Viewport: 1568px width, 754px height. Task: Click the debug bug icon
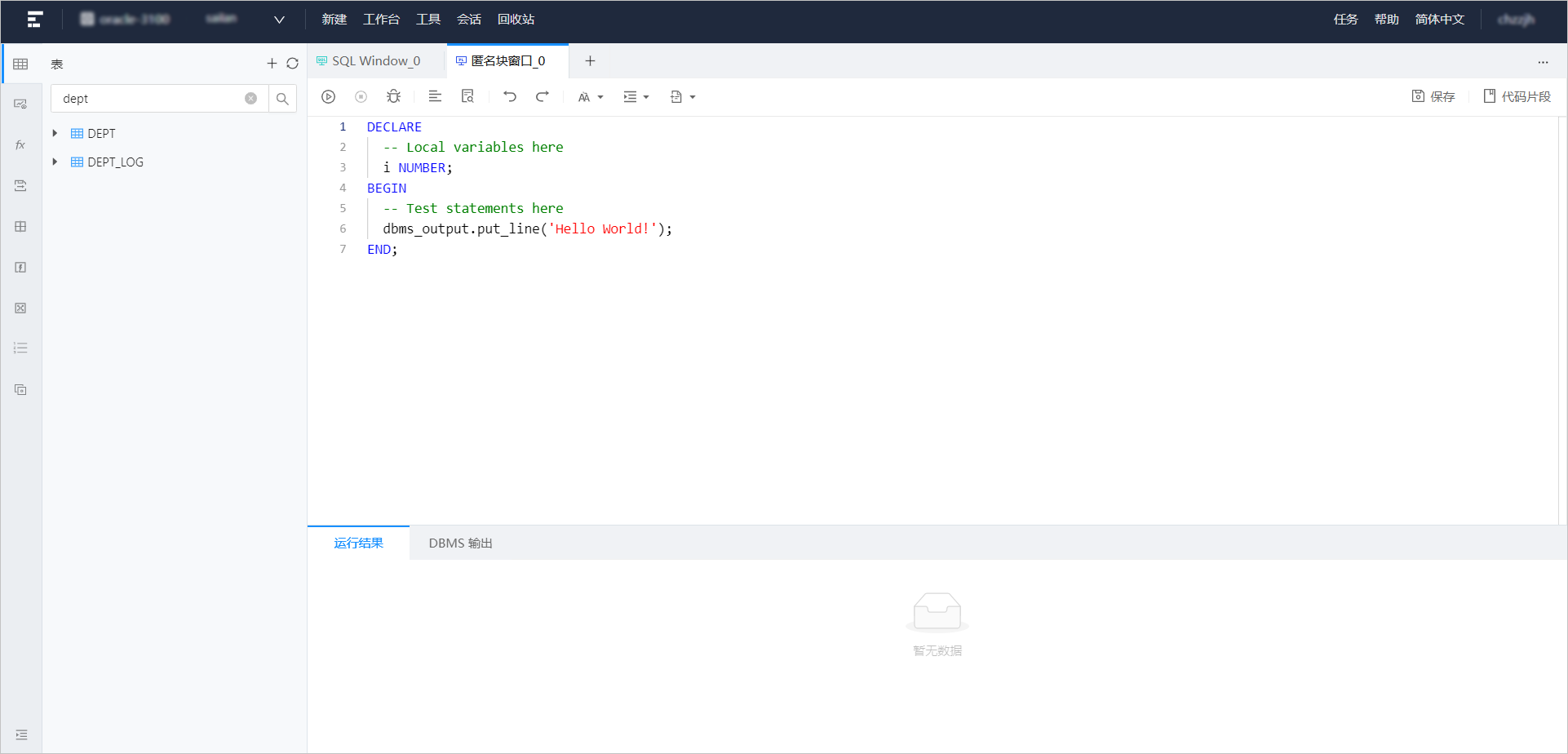393,97
